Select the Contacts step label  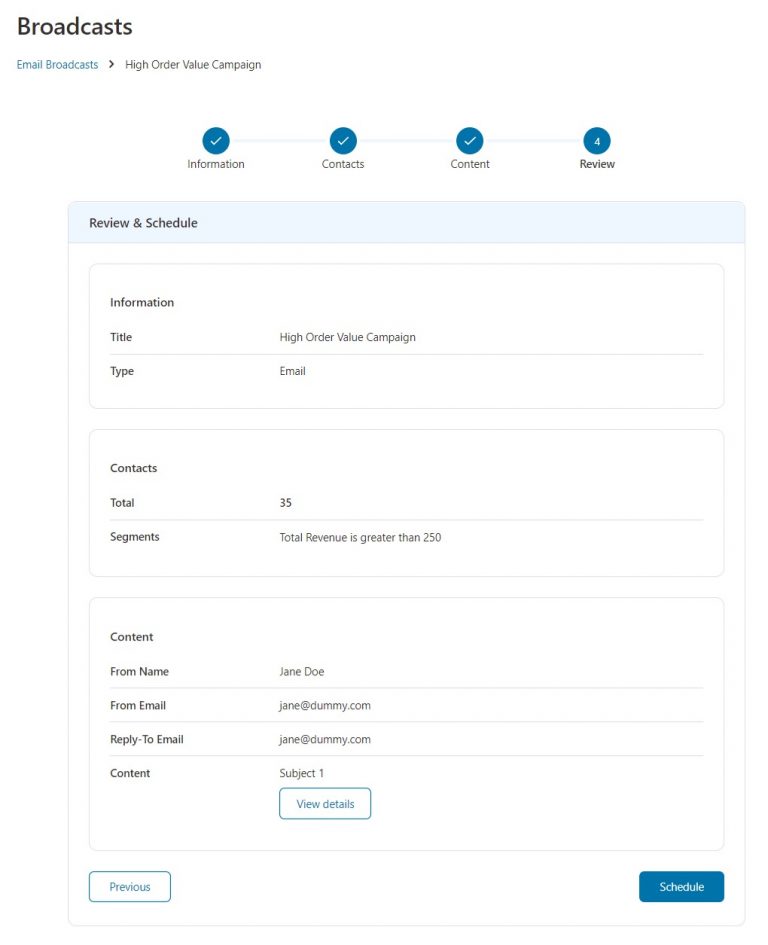coord(343,164)
